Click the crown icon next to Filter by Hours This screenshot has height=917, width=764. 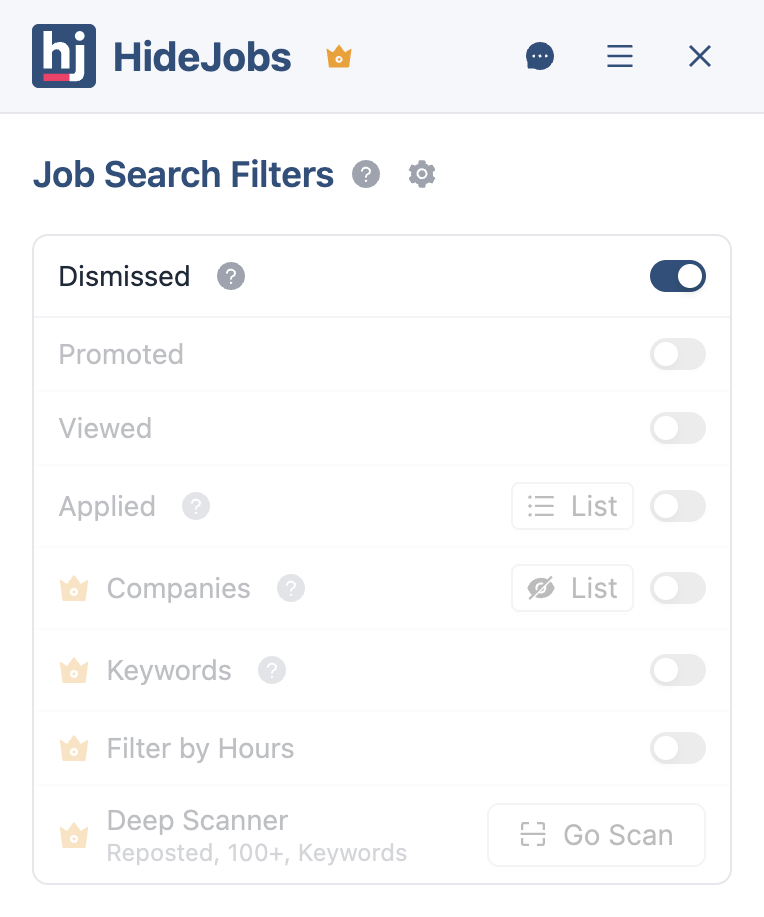click(x=75, y=748)
